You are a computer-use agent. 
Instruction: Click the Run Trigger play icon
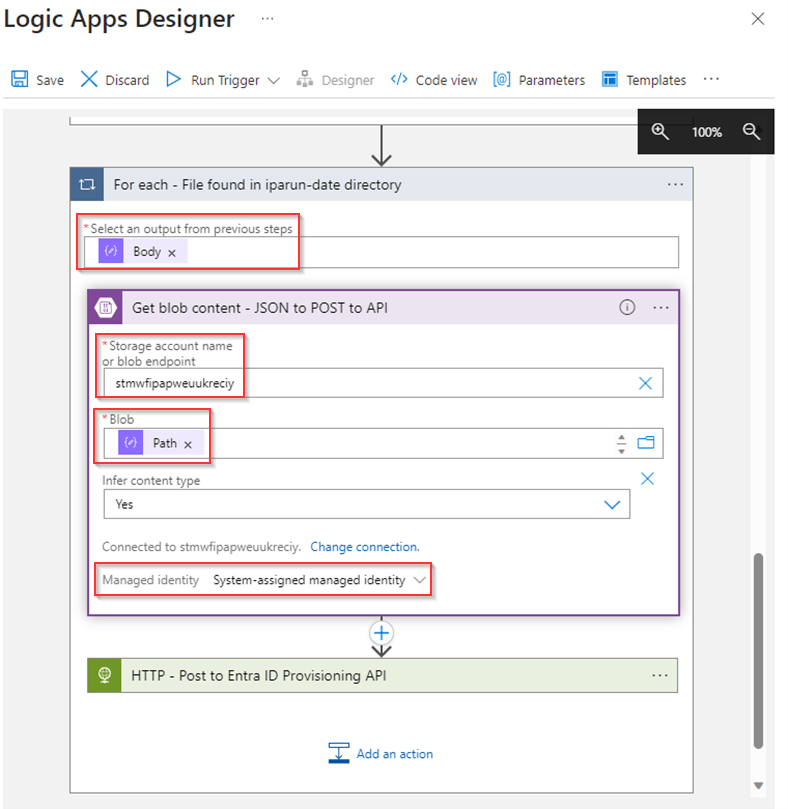(x=173, y=80)
